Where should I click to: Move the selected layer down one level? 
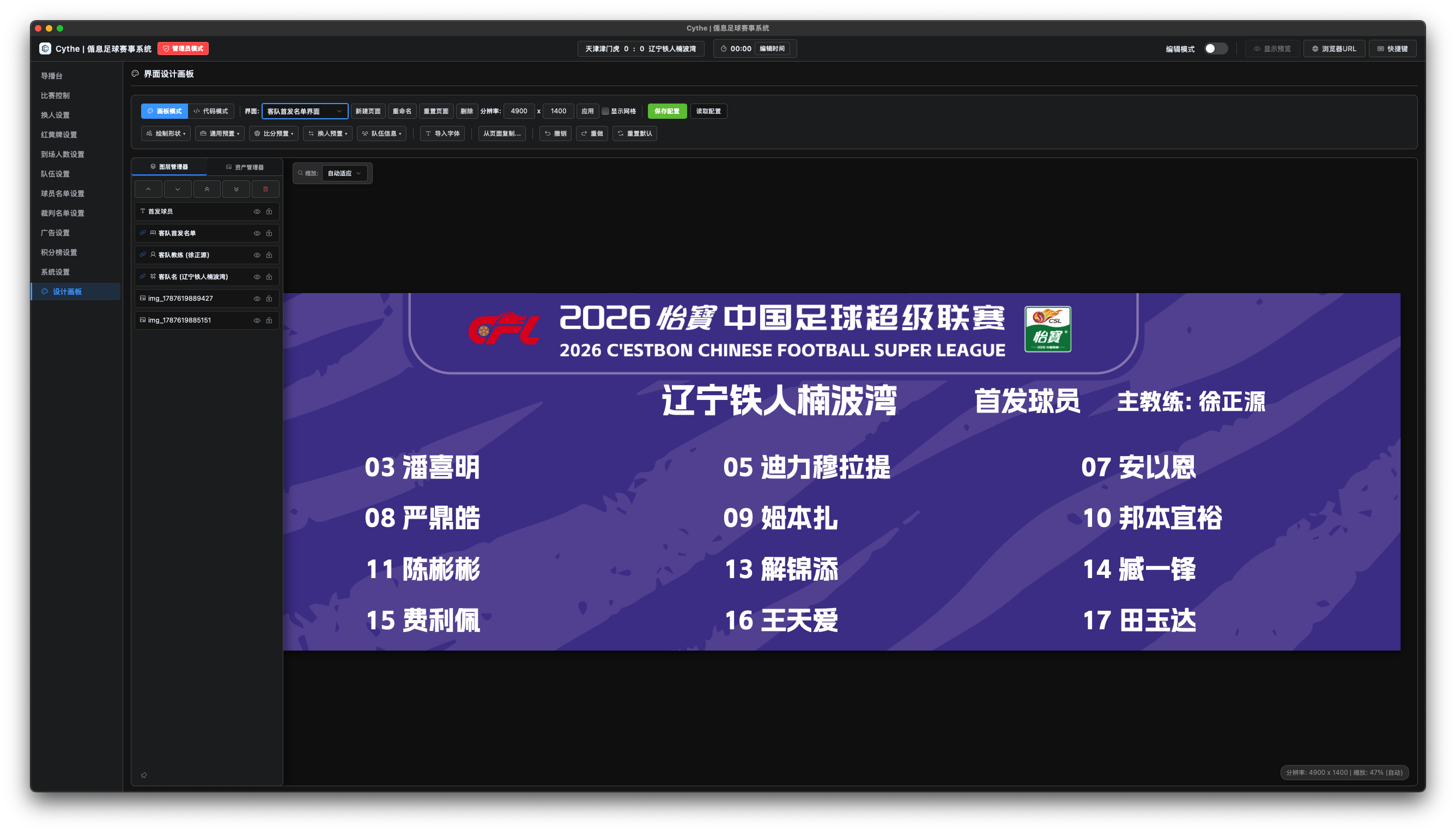point(178,189)
